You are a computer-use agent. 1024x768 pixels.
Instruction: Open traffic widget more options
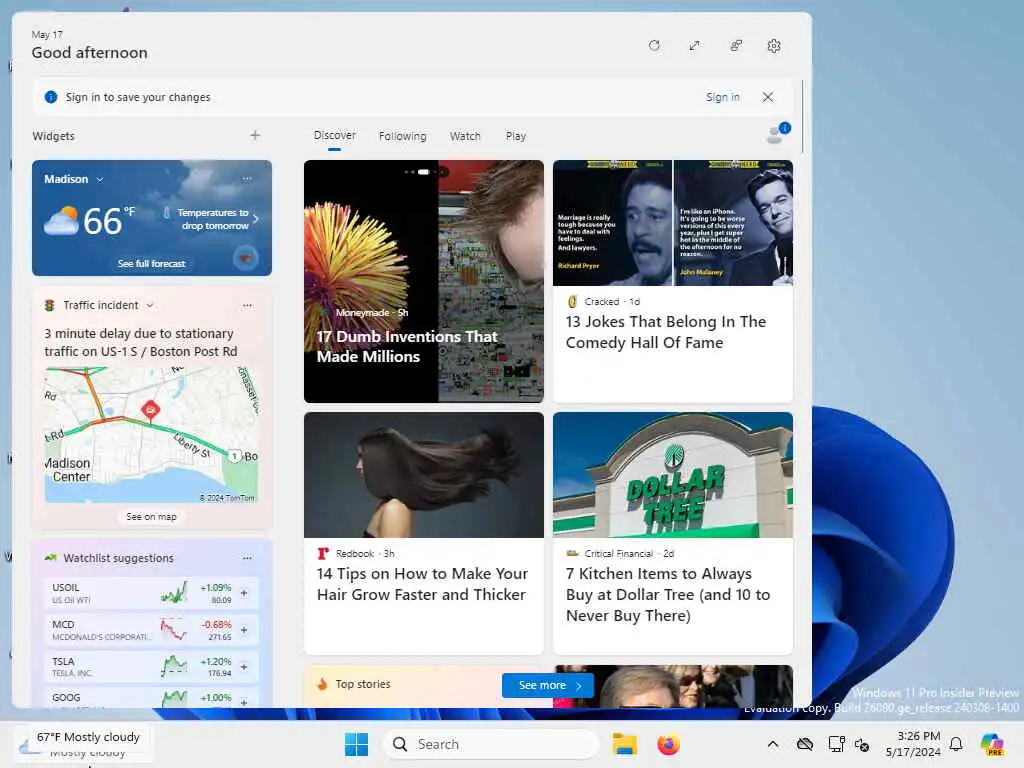(x=247, y=305)
